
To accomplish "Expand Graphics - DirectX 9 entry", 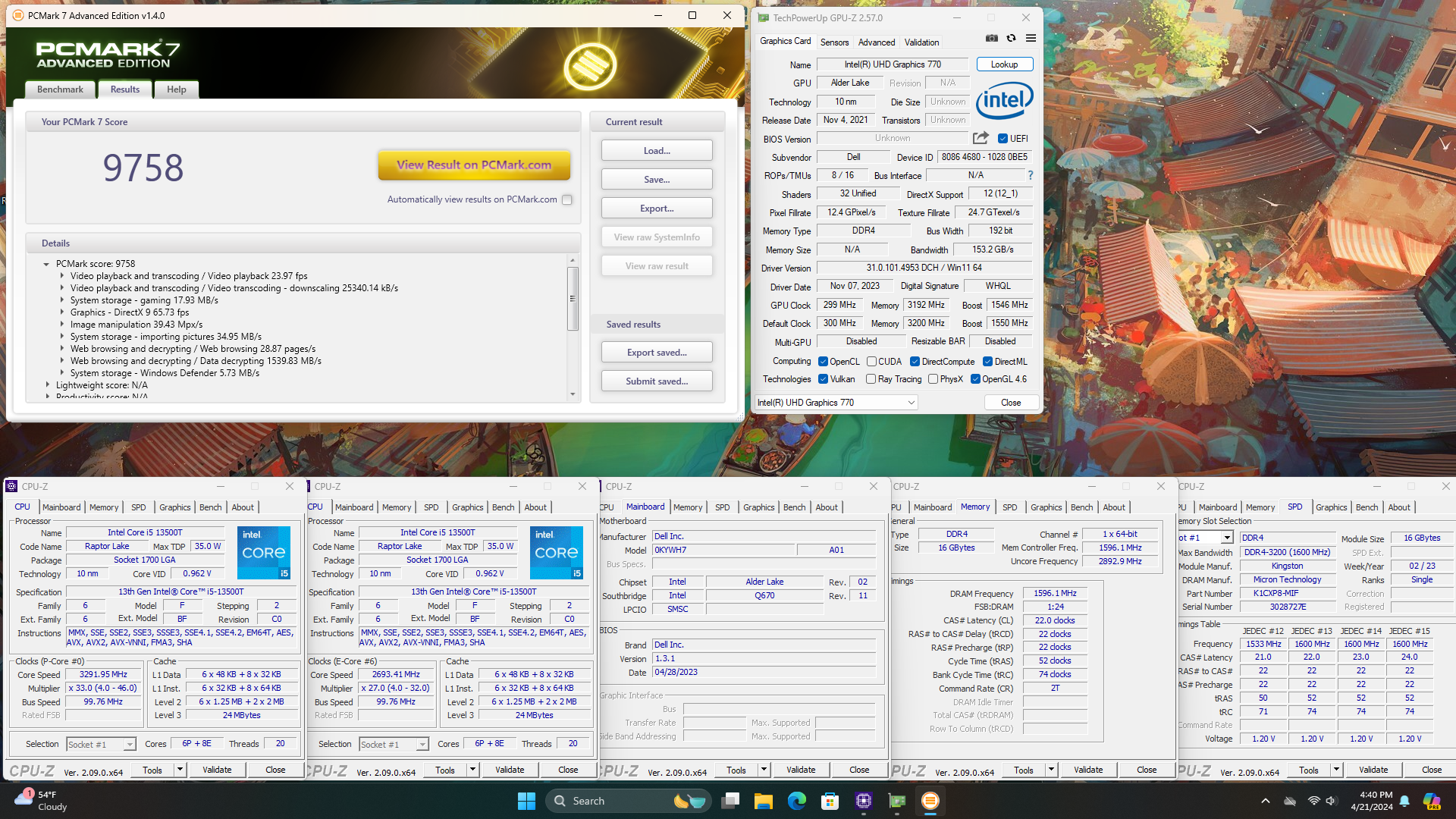I will (x=62, y=312).
